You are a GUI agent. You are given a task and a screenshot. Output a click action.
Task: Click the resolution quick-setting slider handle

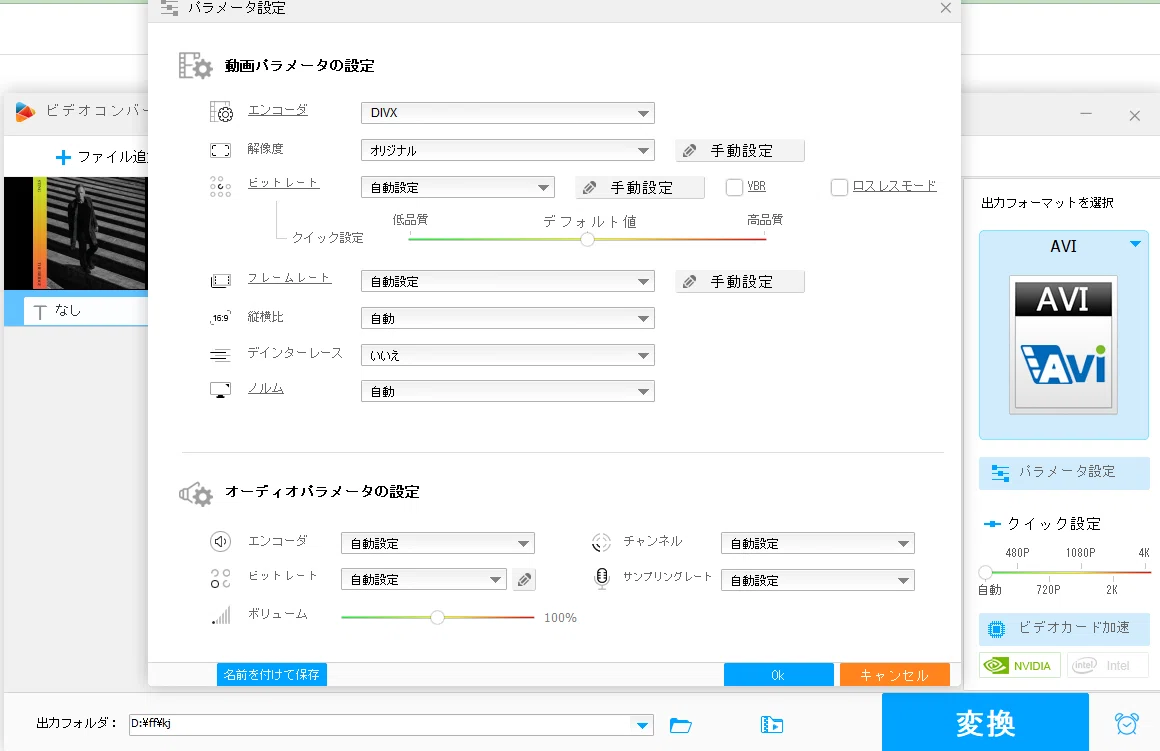pos(985,572)
